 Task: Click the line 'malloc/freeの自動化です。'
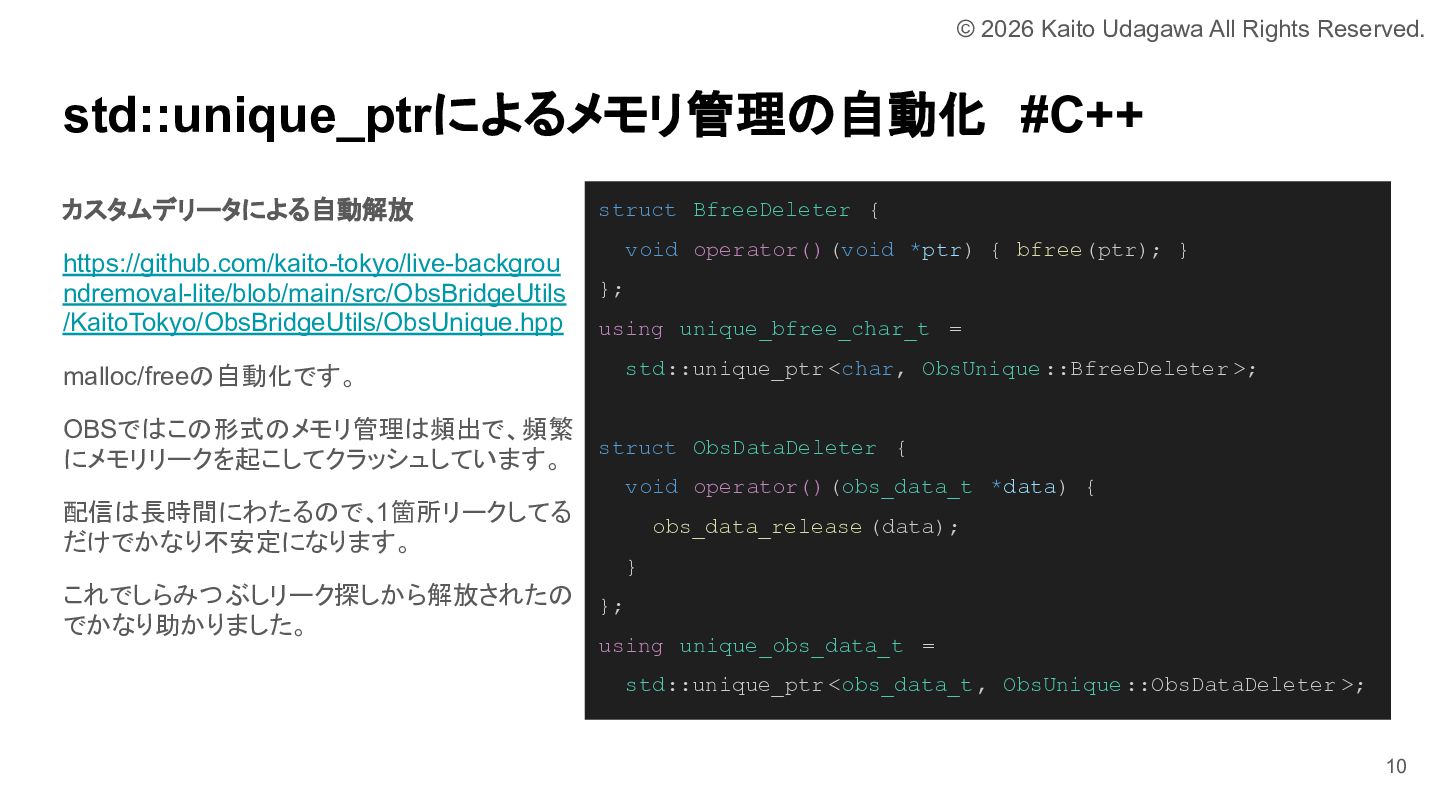(210, 377)
